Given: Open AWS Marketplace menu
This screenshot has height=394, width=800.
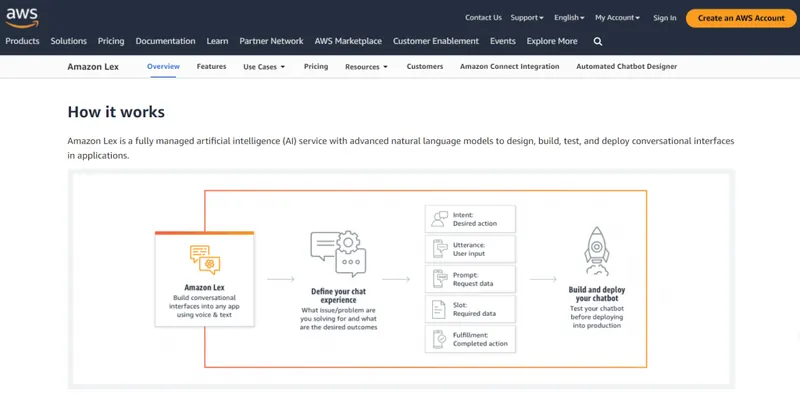Looking at the screenshot, I should (348, 41).
